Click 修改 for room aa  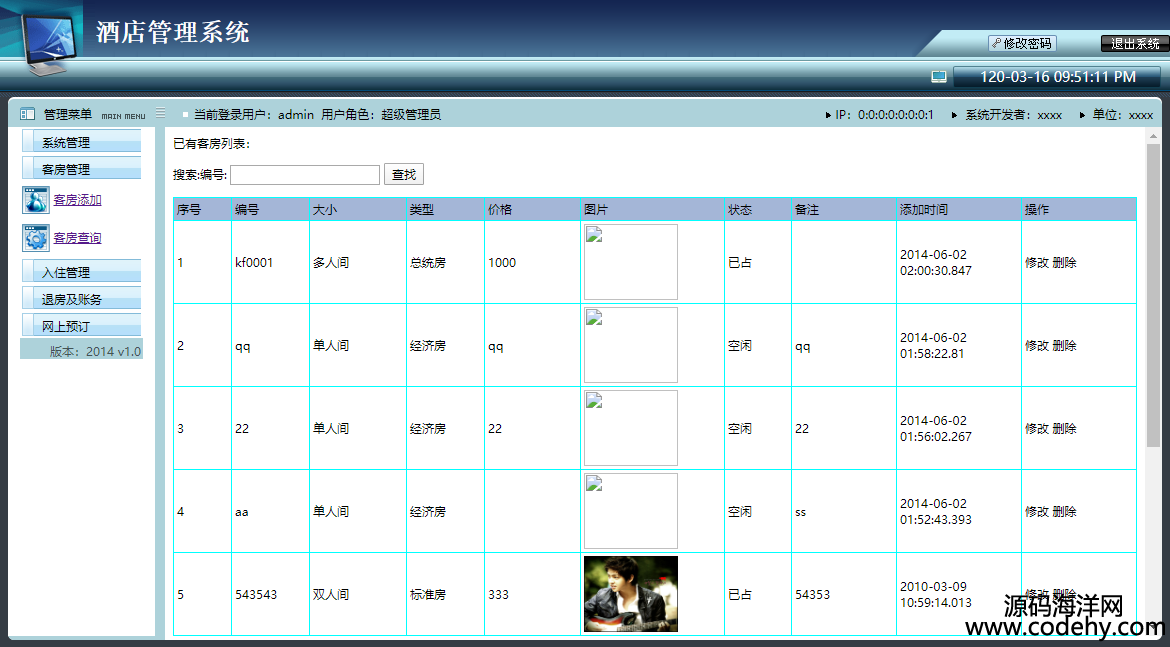tap(1036, 511)
